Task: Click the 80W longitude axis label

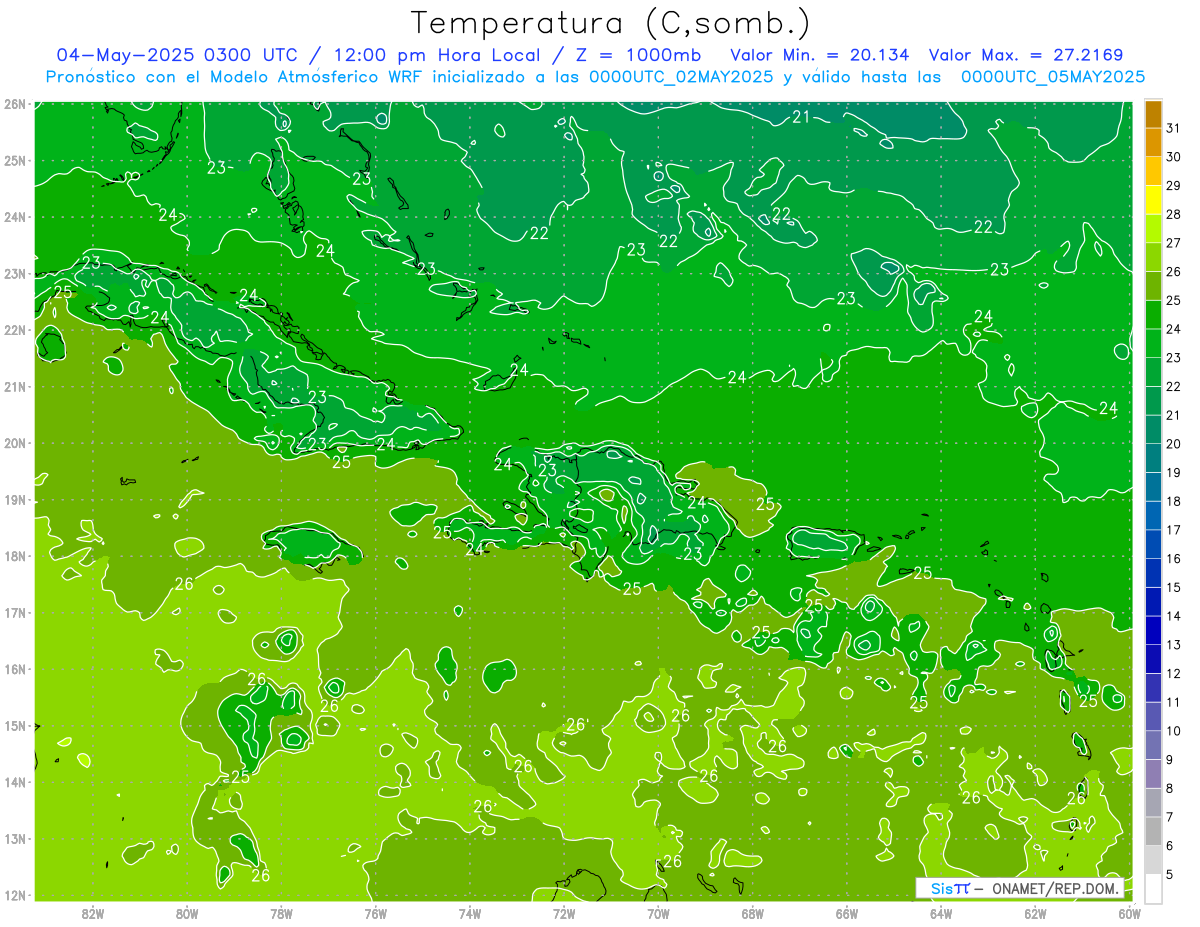Action: click(x=187, y=913)
